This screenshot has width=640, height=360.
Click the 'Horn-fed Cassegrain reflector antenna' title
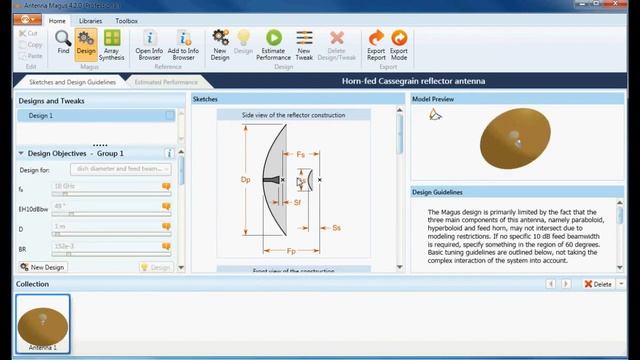pos(413,81)
